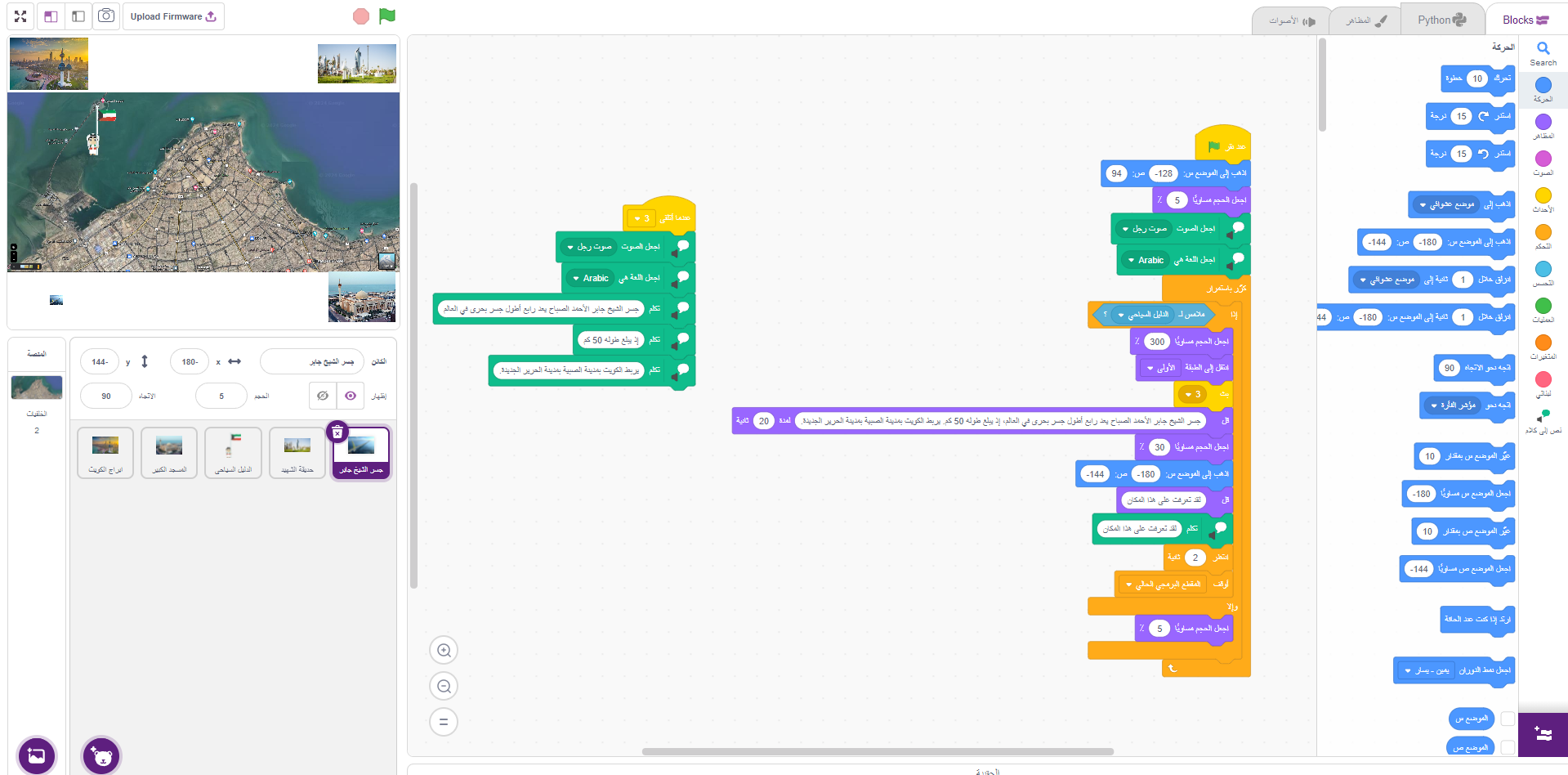Edit the sprite y position field
Viewport: 1568px width, 775px height.
[100, 361]
